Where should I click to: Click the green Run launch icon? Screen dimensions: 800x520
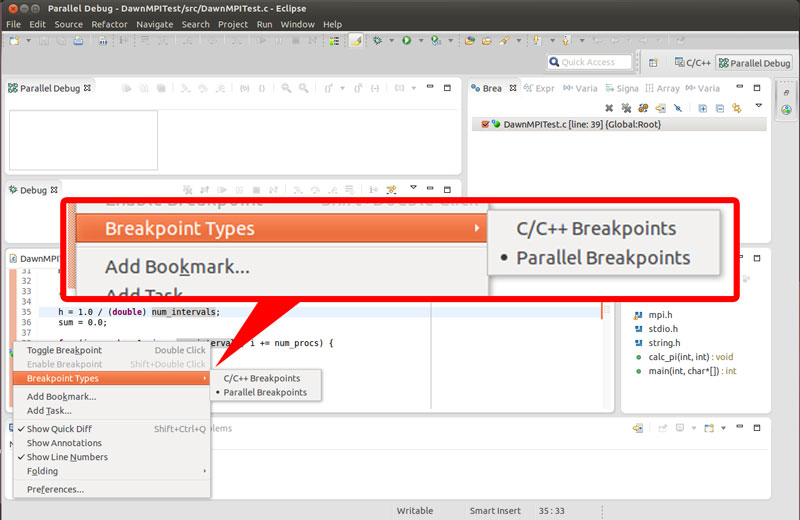[x=407, y=40]
